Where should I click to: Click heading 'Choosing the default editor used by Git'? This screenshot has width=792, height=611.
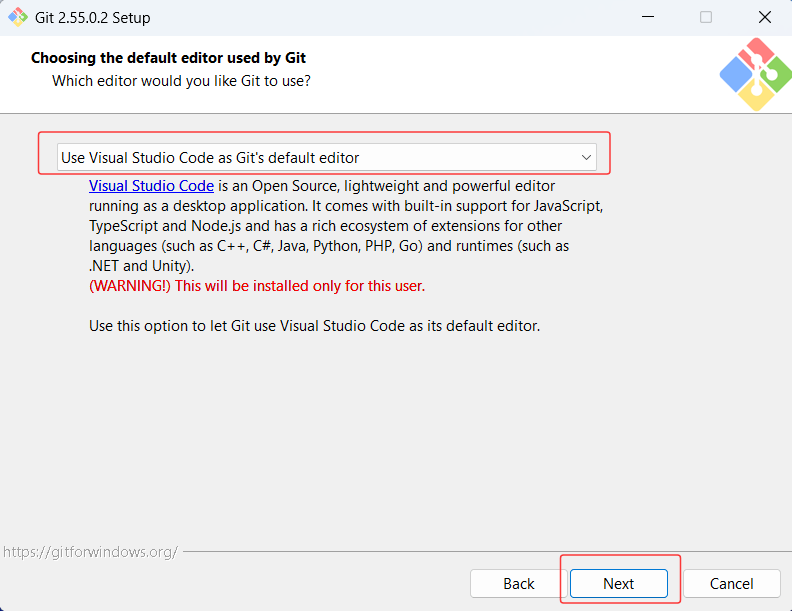click(x=168, y=58)
